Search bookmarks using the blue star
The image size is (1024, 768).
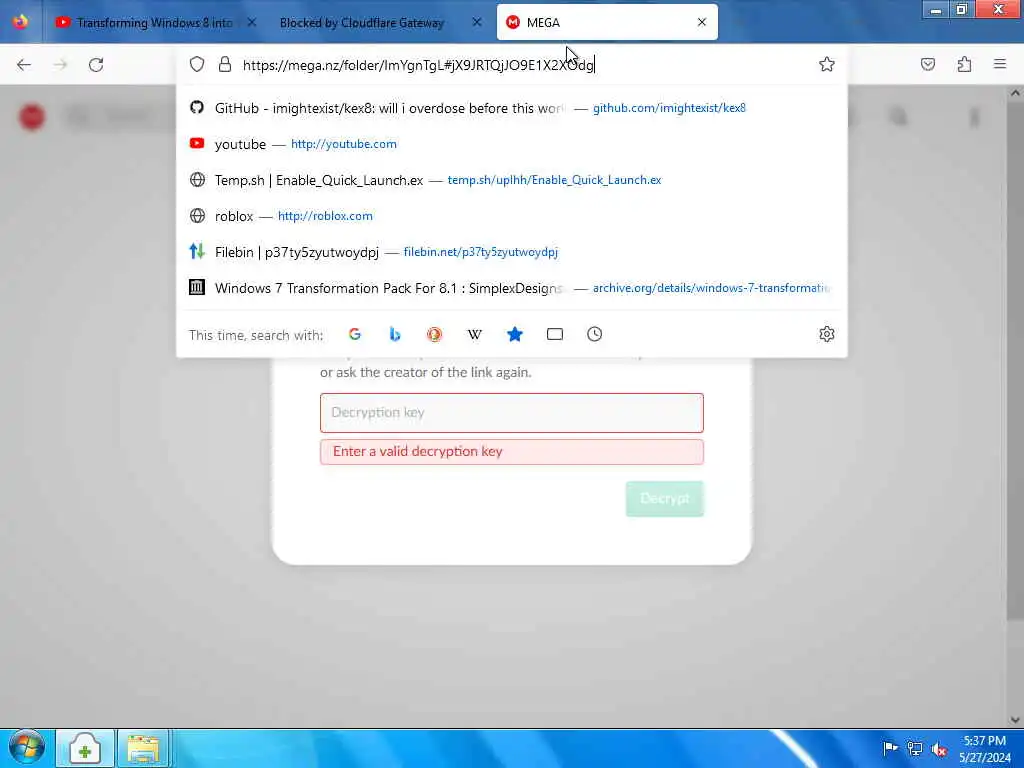[515, 334]
